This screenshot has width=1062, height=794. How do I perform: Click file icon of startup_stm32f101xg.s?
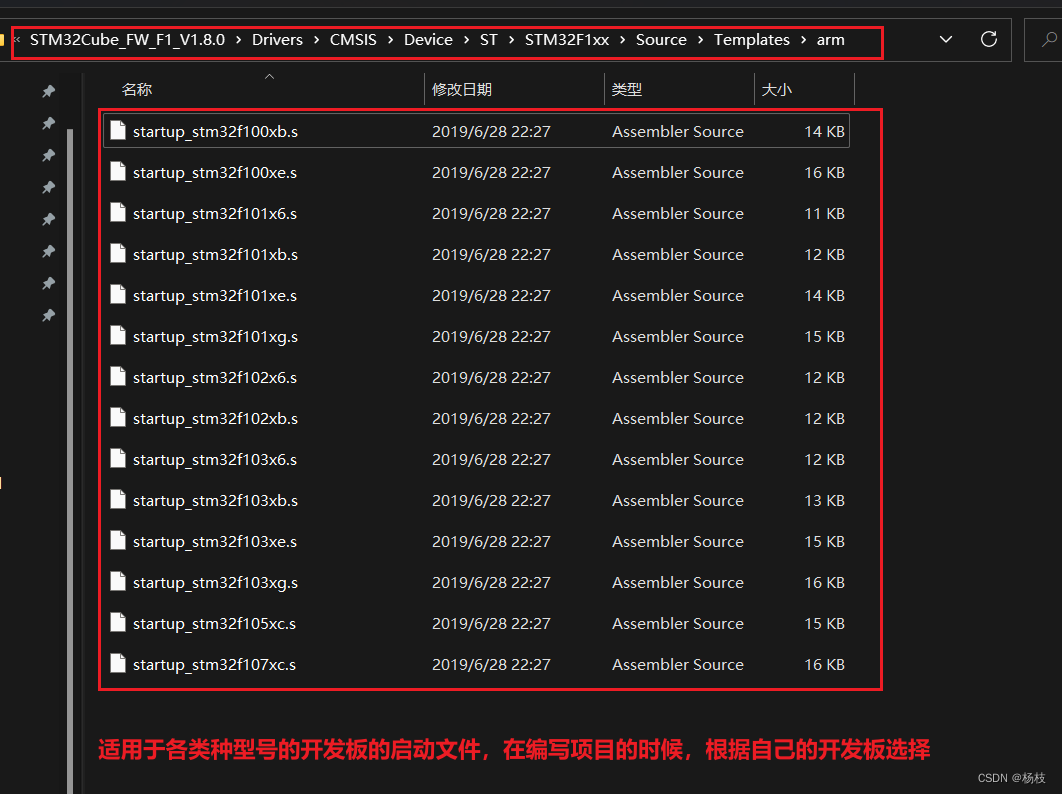118,336
